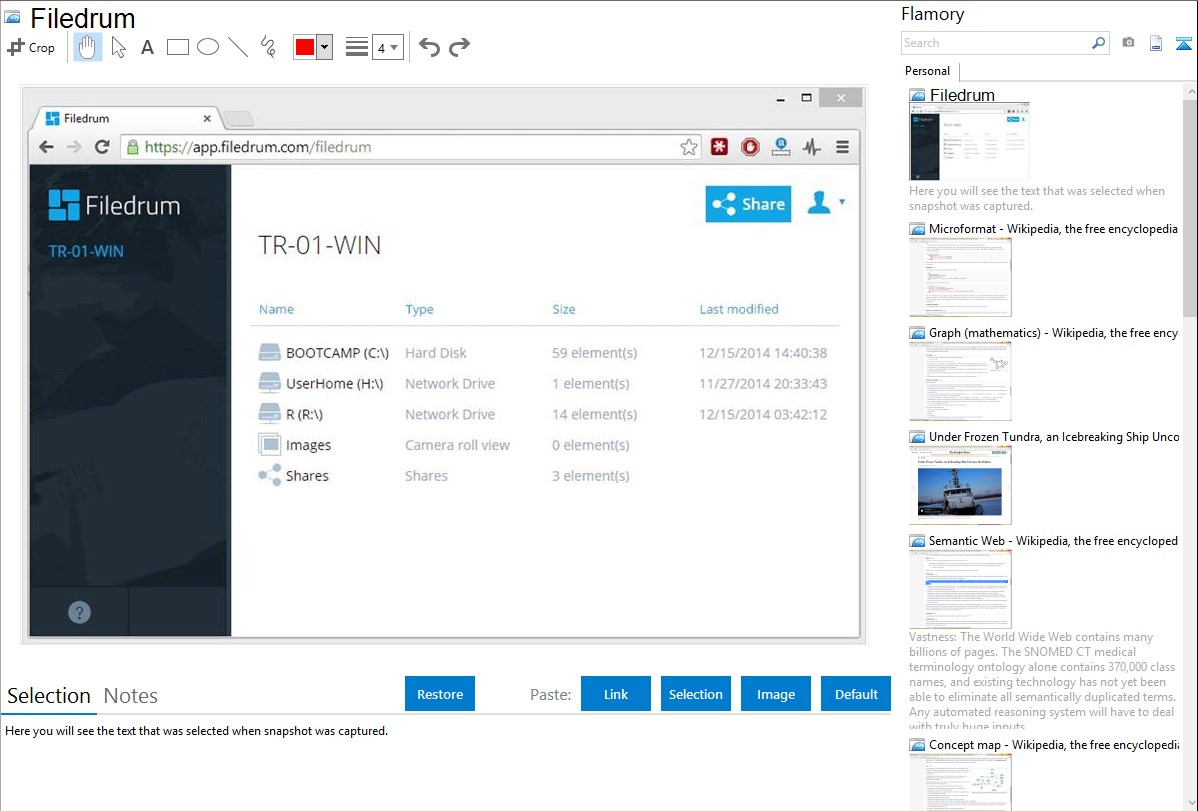Screen dimensions: 1198x811
Task: Click the document page icon in Flamory
Action: point(1156,43)
